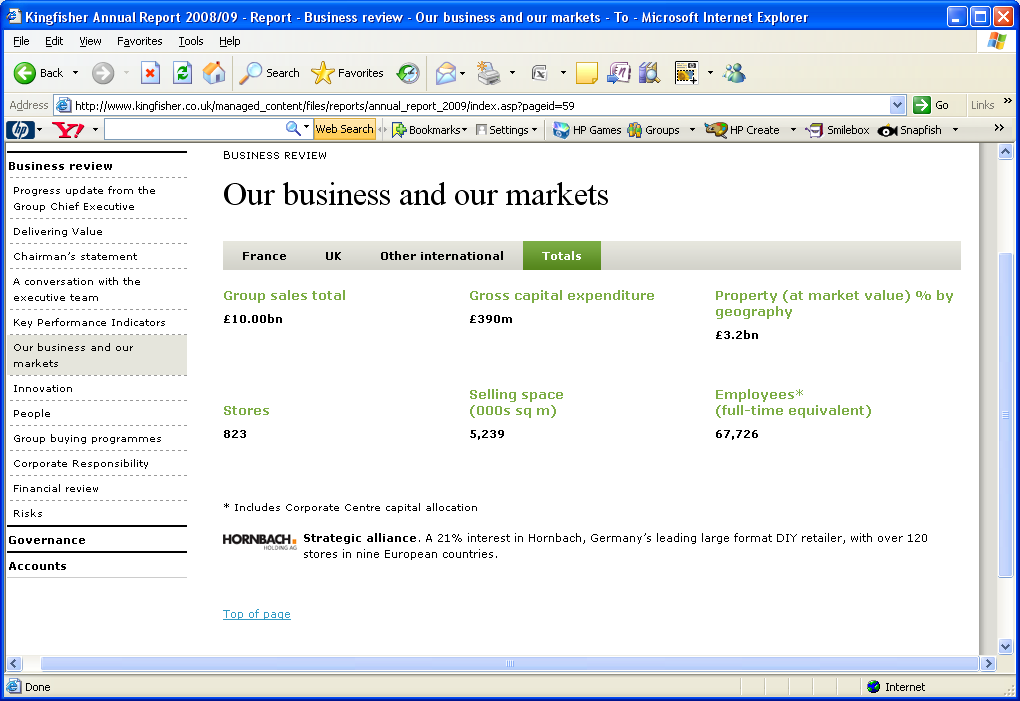Select the Other international tab
Viewport: 1020px width, 701px height.
pos(441,256)
